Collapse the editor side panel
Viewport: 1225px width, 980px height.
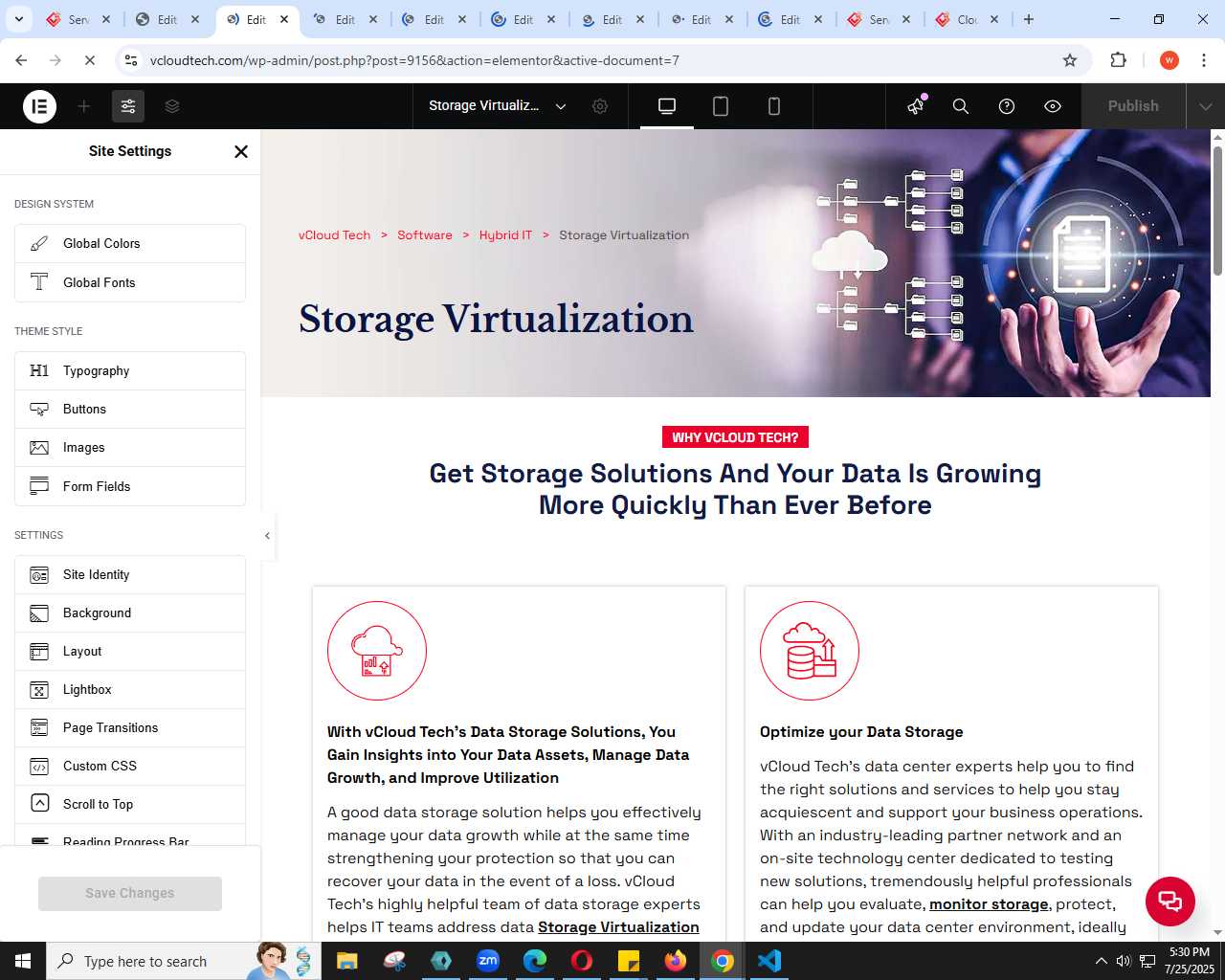pos(267,536)
